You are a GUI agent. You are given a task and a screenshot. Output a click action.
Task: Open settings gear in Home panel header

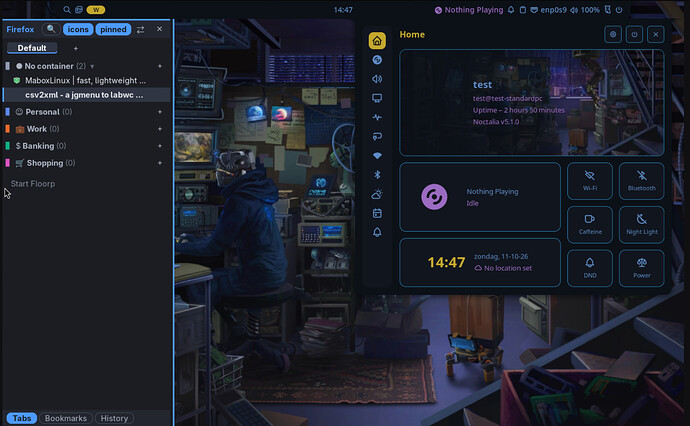(613, 34)
